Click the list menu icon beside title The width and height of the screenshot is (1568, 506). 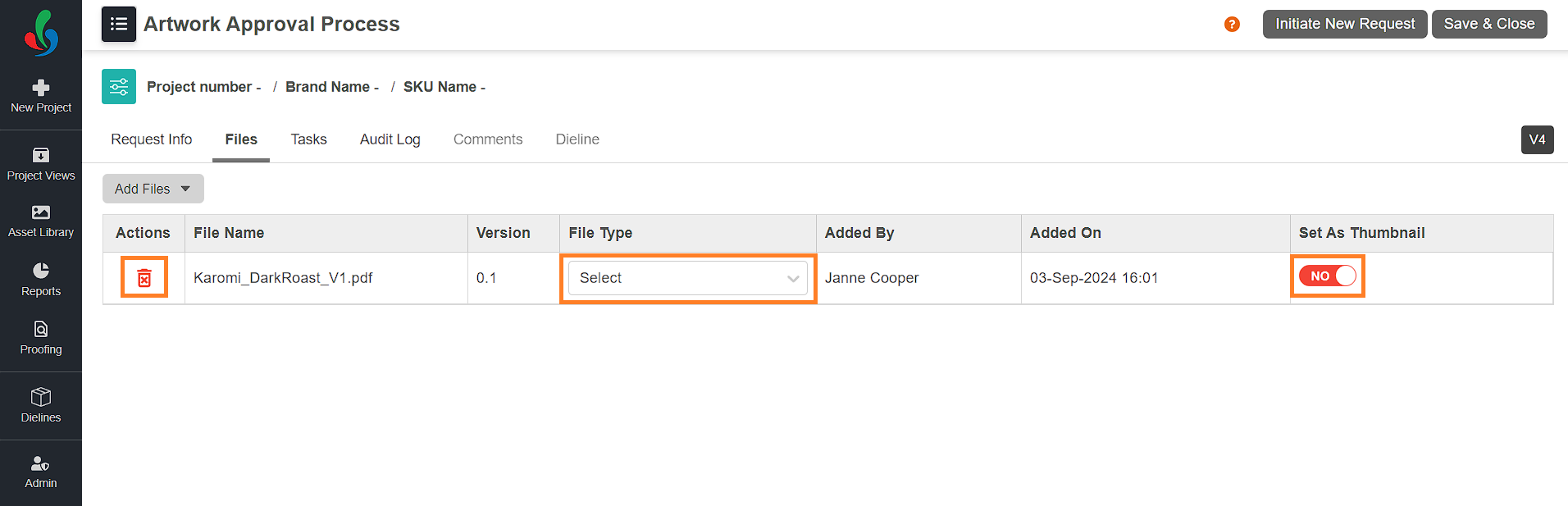119,24
